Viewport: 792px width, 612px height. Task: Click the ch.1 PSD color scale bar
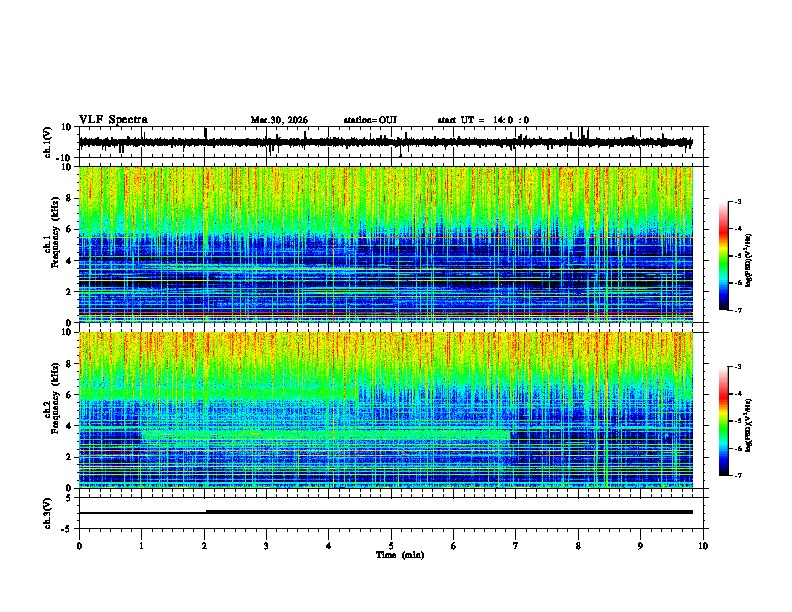pyautogui.click(x=724, y=256)
